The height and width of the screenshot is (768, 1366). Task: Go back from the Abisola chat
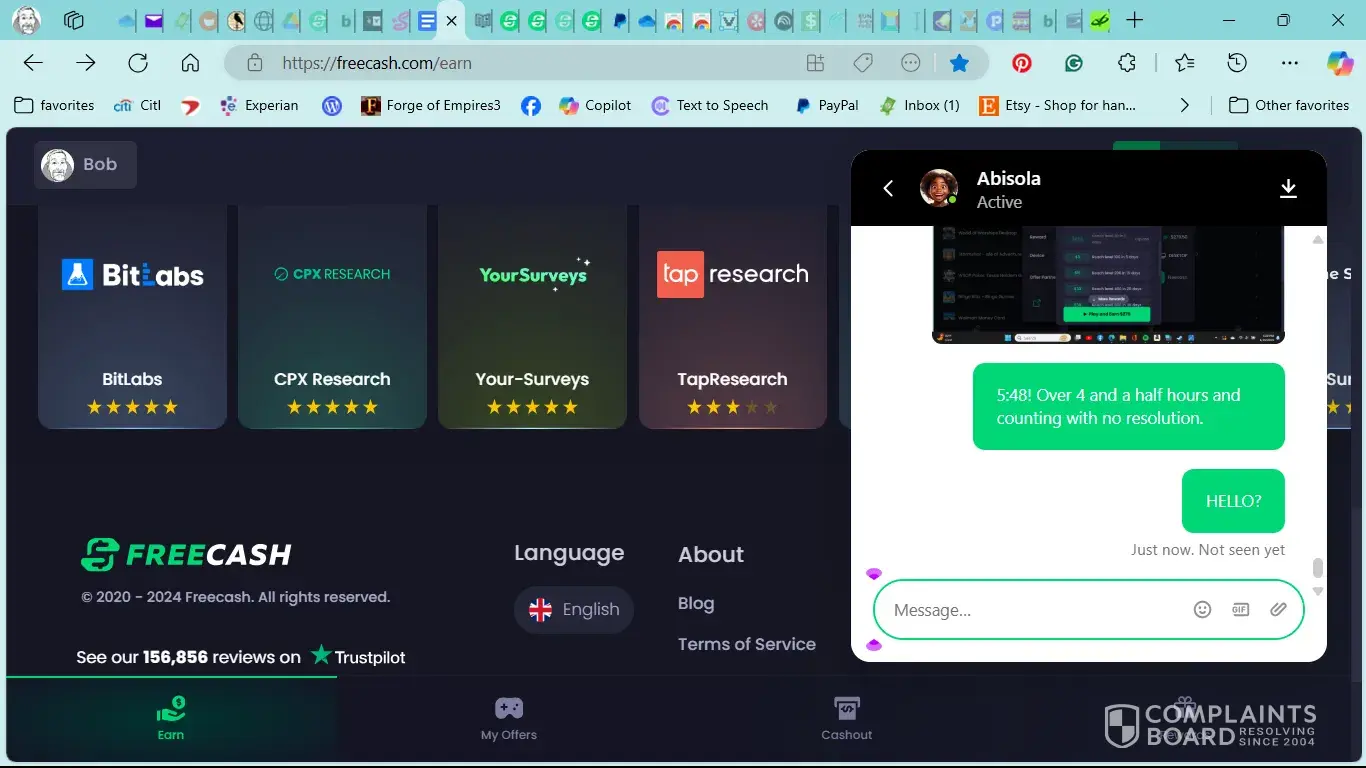888,188
